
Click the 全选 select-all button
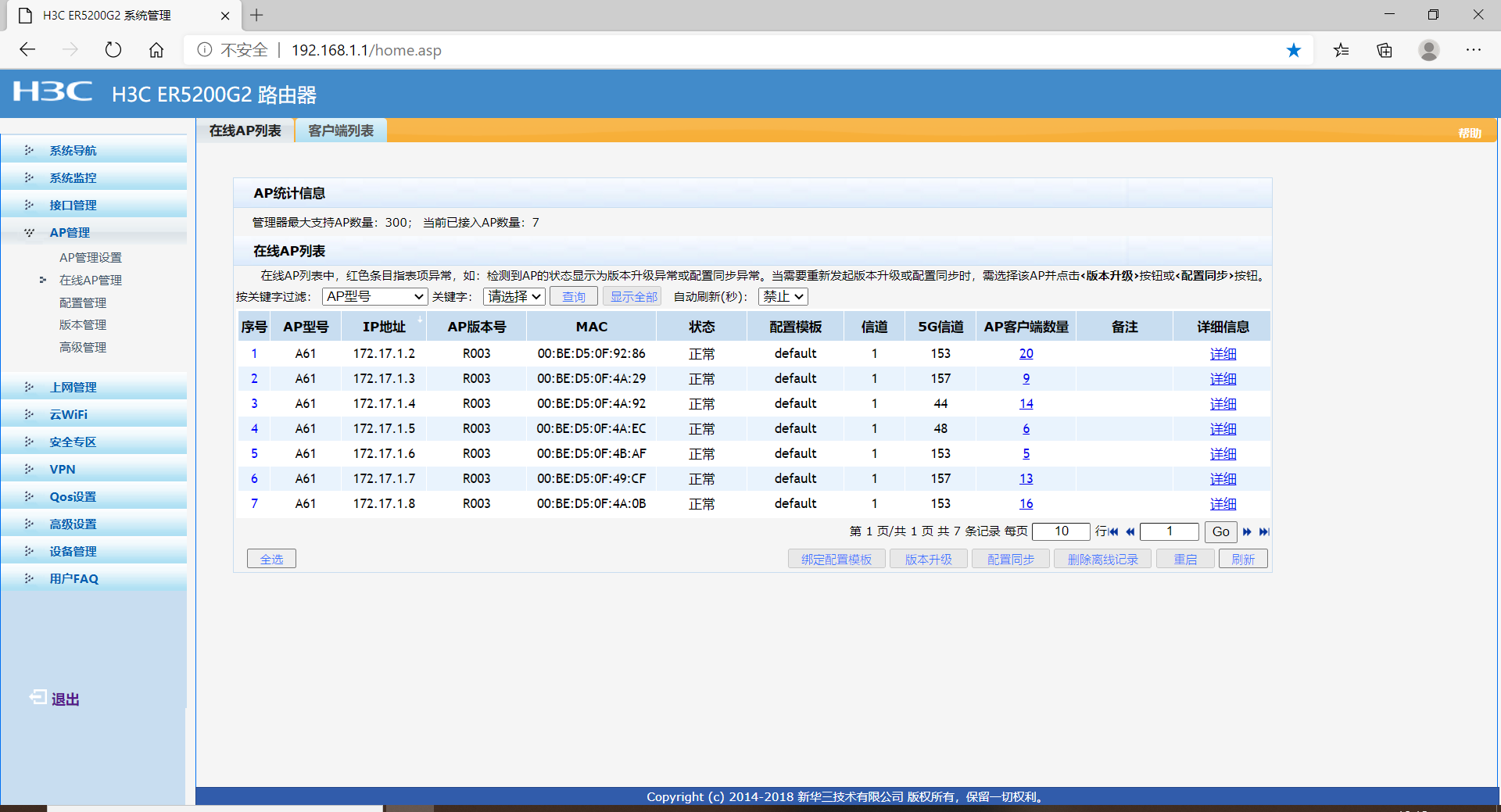(x=271, y=559)
